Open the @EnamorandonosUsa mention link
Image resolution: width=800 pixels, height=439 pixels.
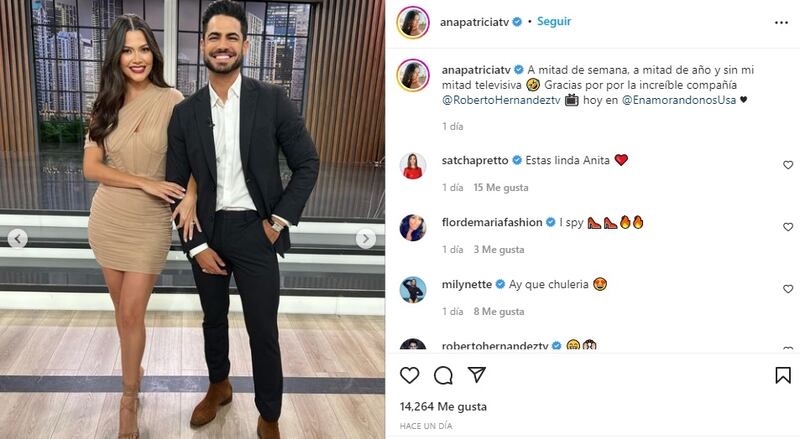point(679,100)
